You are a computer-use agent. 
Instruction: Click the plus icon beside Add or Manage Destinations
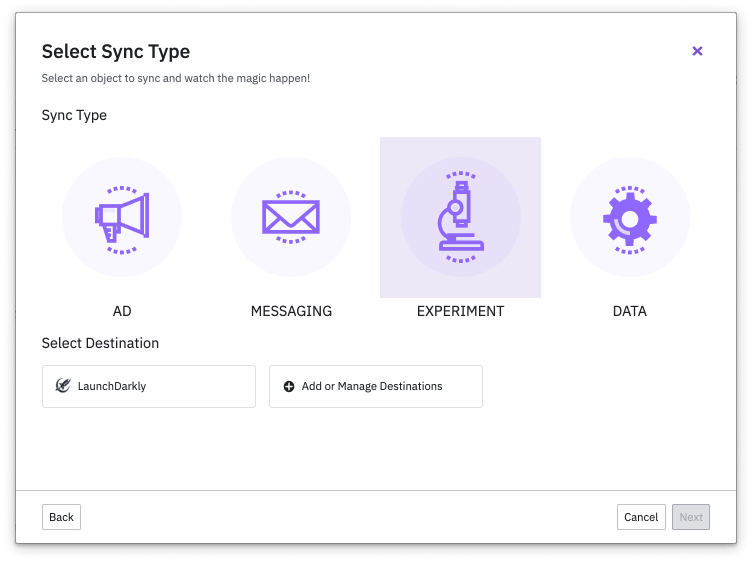(289, 386)
